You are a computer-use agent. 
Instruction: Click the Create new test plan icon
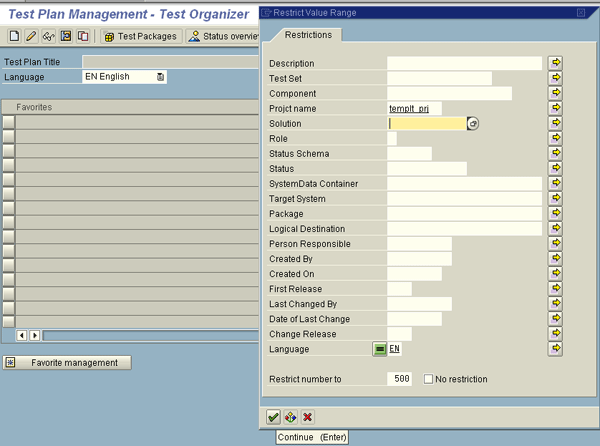tap(14, 36)
